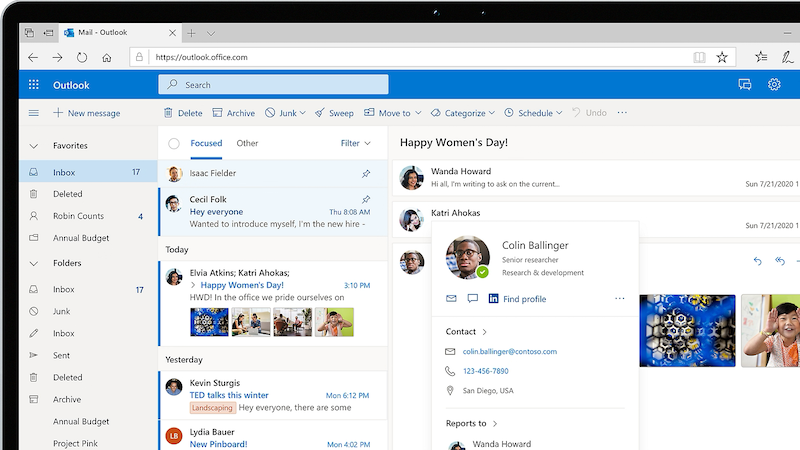
Task: Expand the Reports to section chevron
Action: click(495, 423)
